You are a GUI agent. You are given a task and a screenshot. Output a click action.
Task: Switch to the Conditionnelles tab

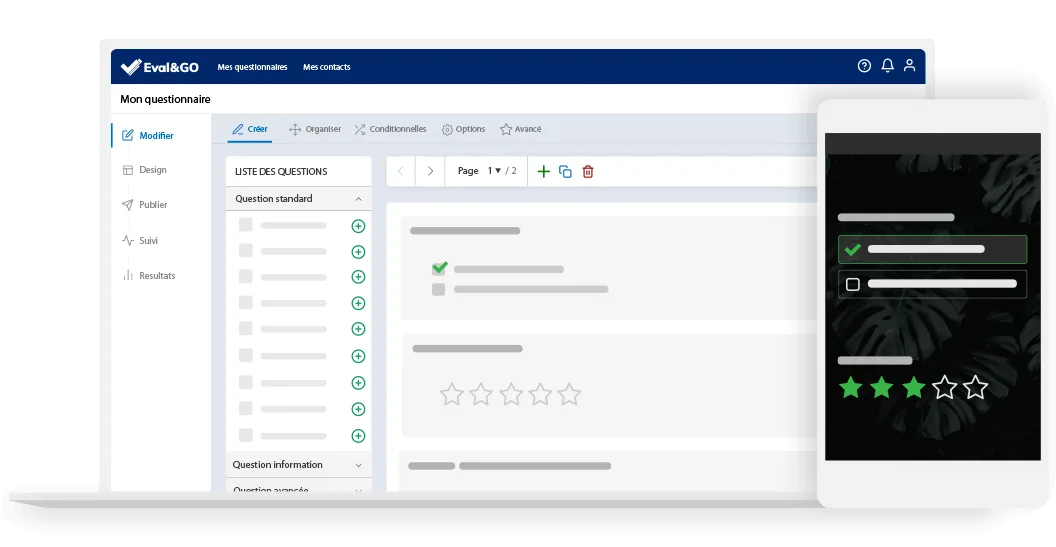click(390, 129)
